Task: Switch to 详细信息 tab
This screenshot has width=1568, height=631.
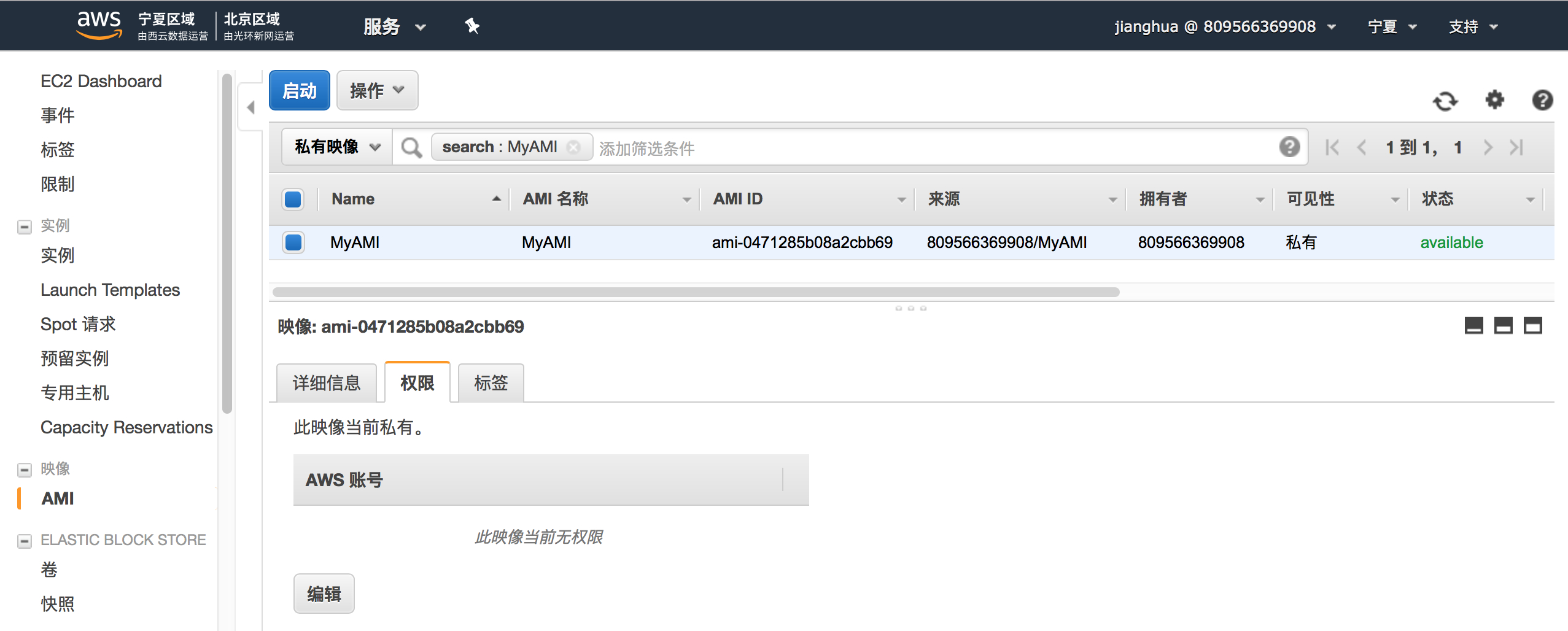Action: point(327,383)
